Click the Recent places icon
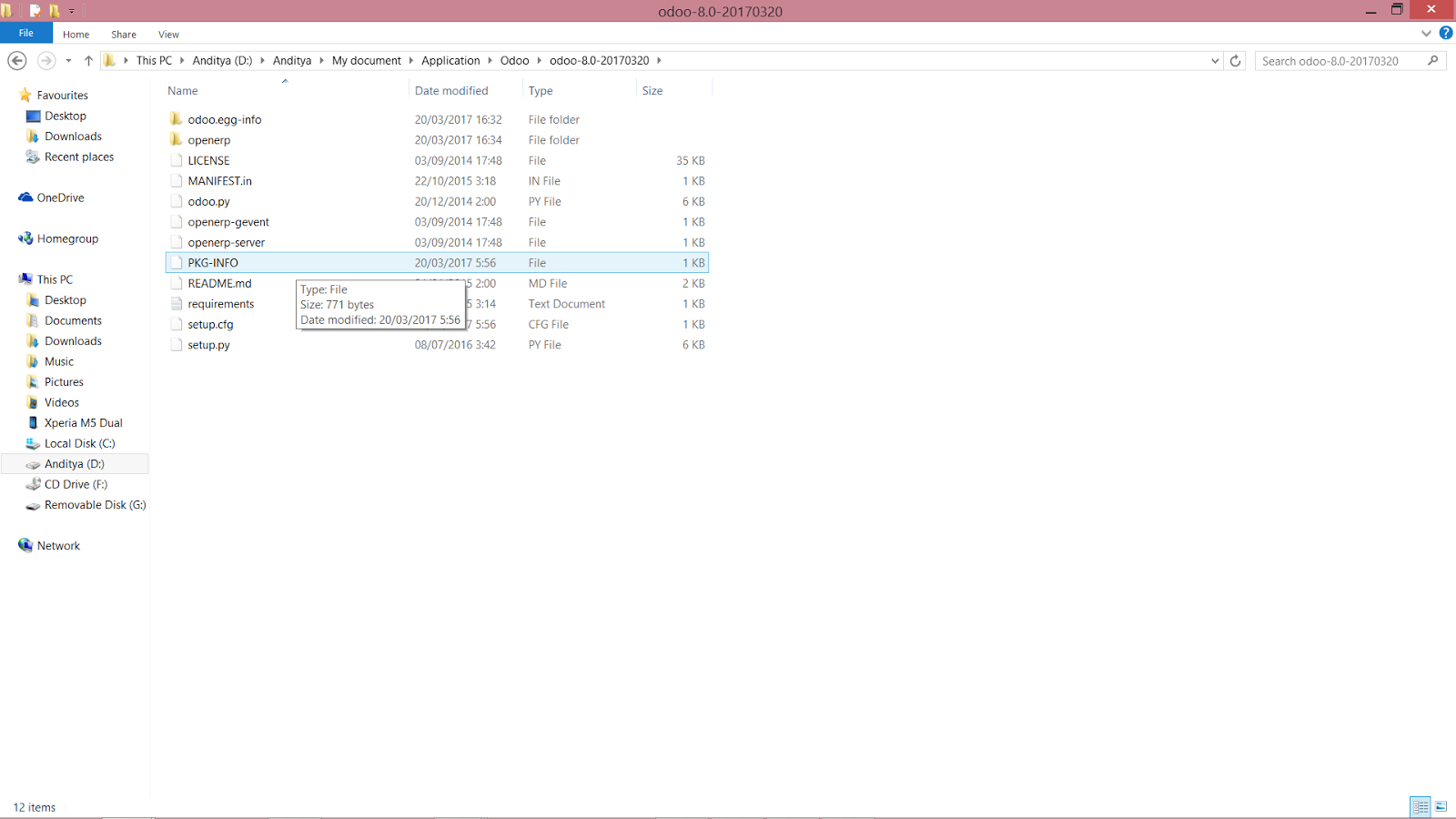Screen dimensions: 1456x819 coord(33,157)
